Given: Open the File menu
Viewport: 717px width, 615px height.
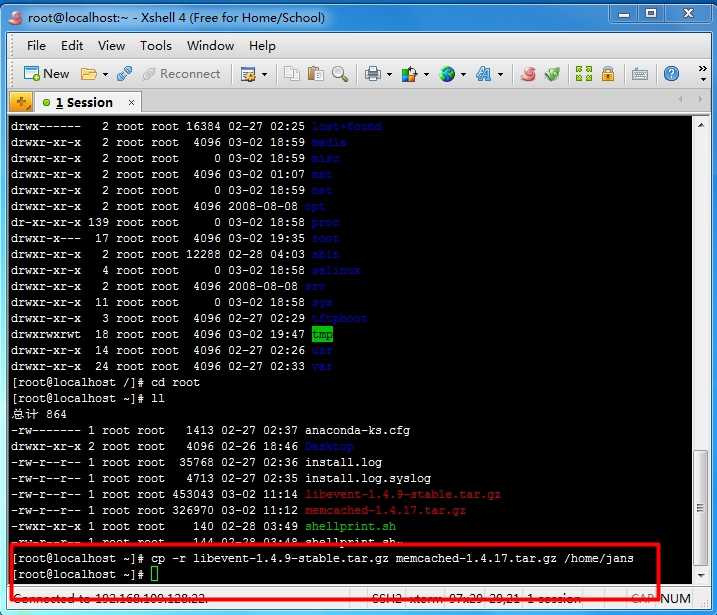Looking at the screenshot, I should pyautogui.click(x=36, y=46).
